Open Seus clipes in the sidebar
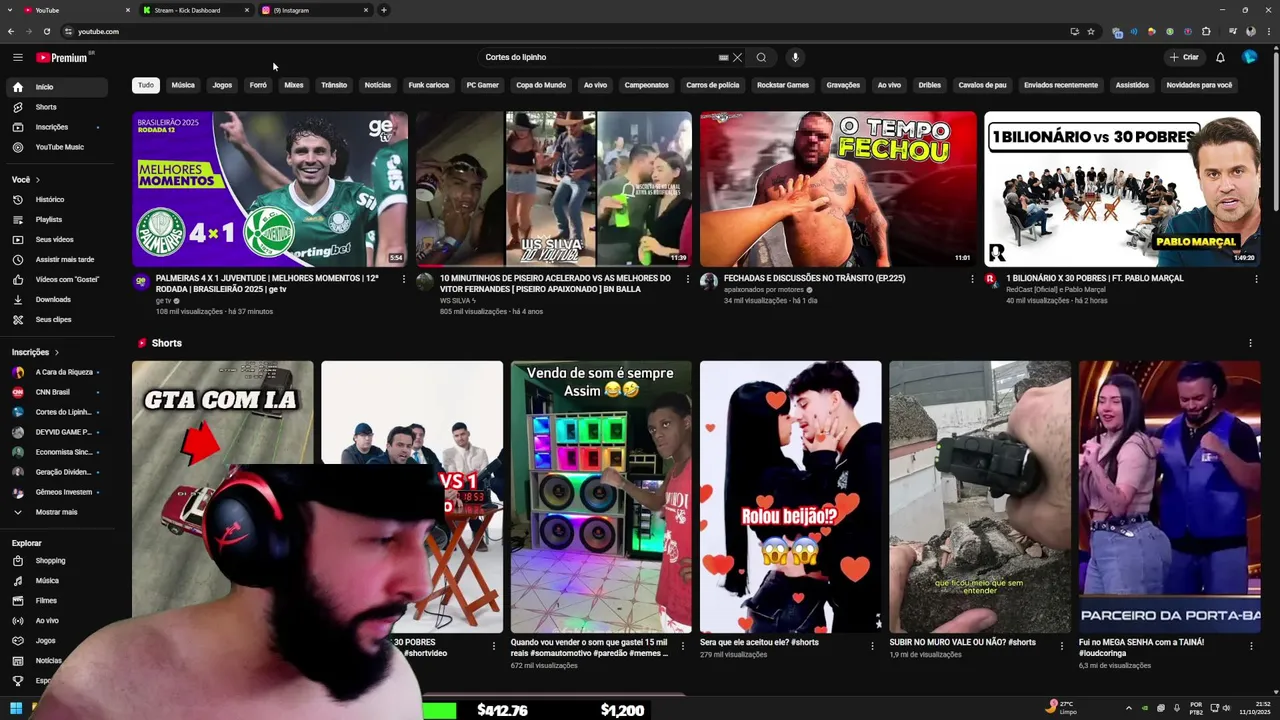Viewport: 1280px width, 720px height. (x=55, y=319)
